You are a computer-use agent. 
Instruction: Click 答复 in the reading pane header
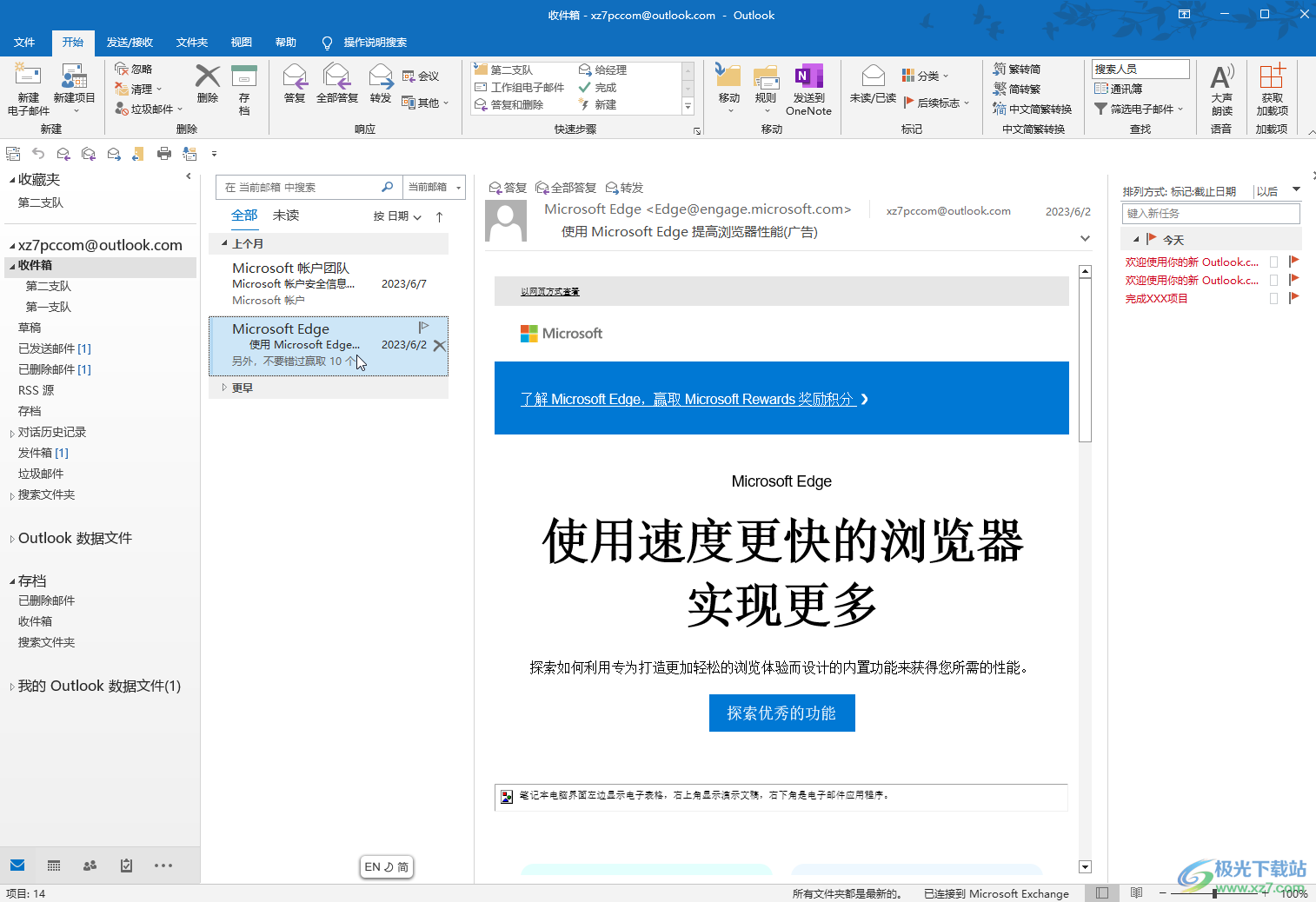508,188
